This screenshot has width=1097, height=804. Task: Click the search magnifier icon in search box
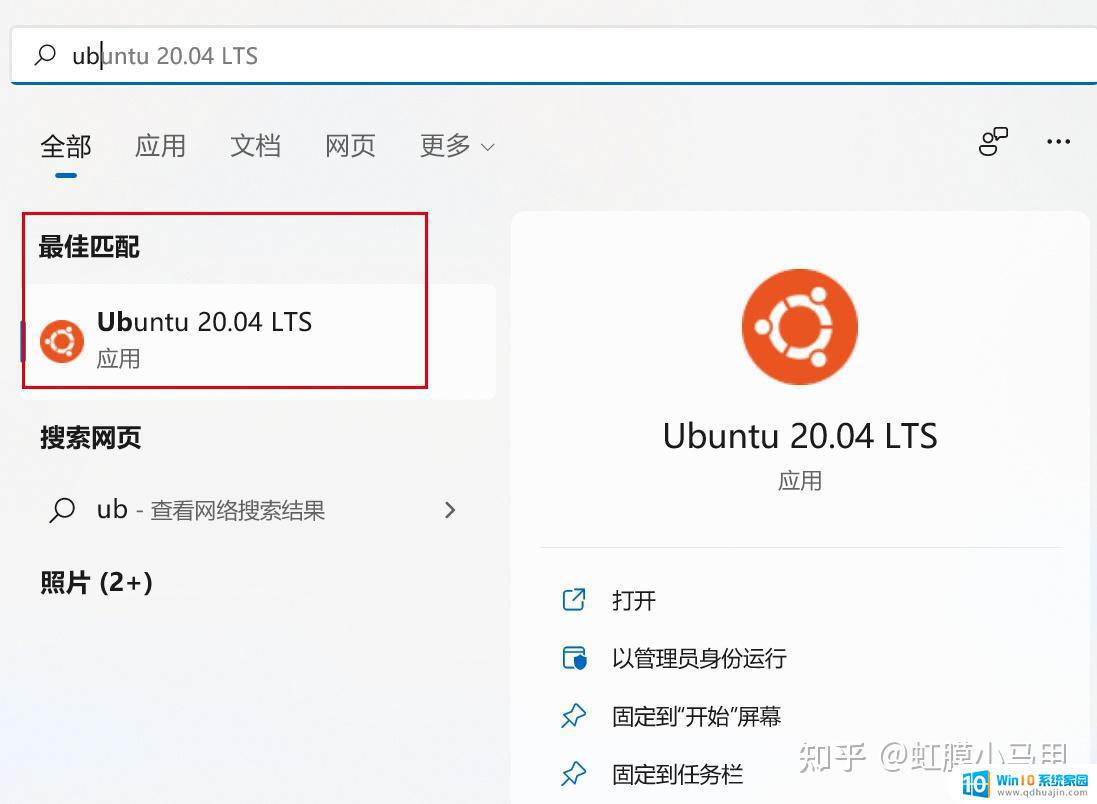pos(45,55)
